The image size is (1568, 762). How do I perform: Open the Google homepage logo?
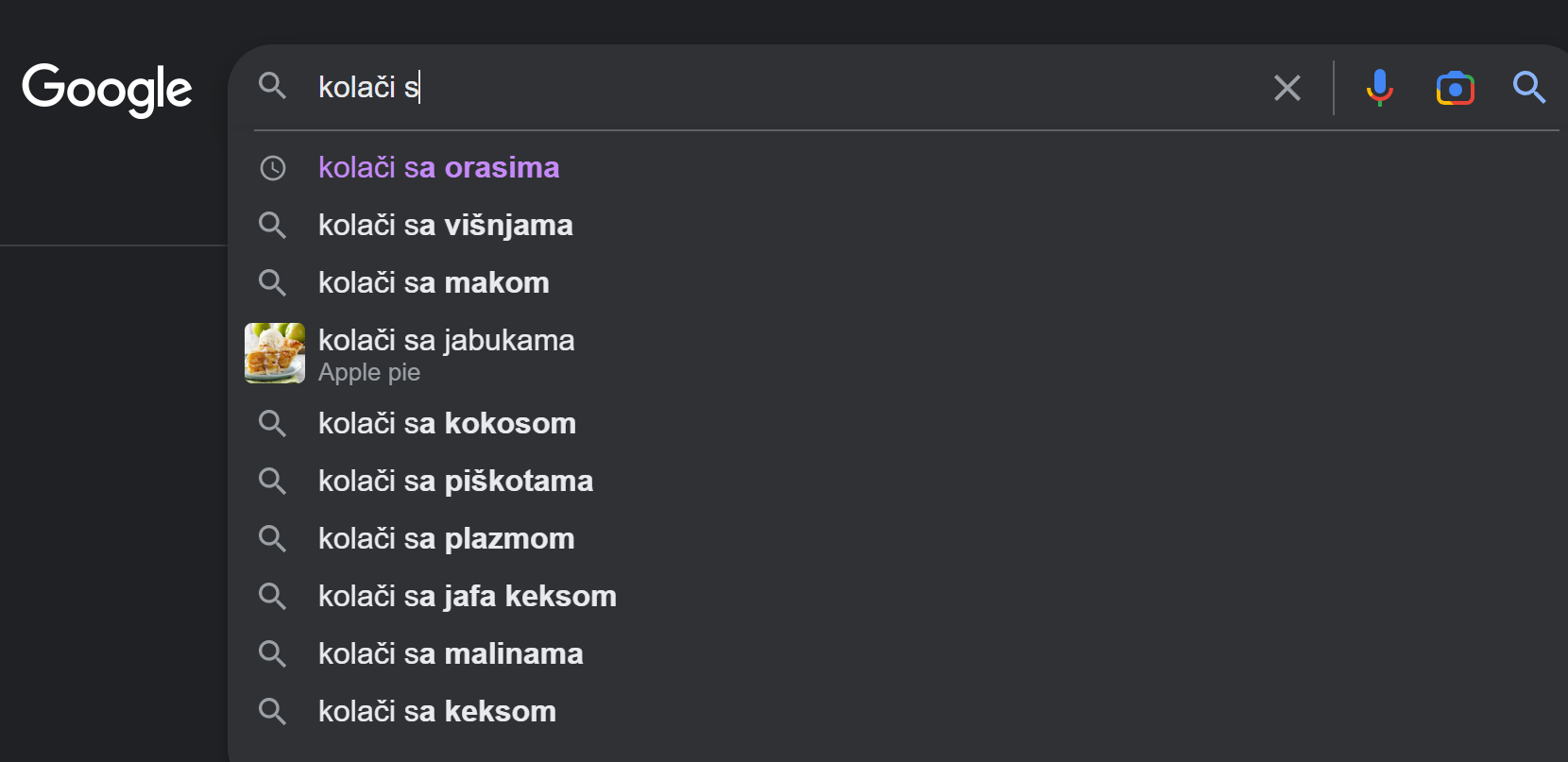[x=107, y=88]
